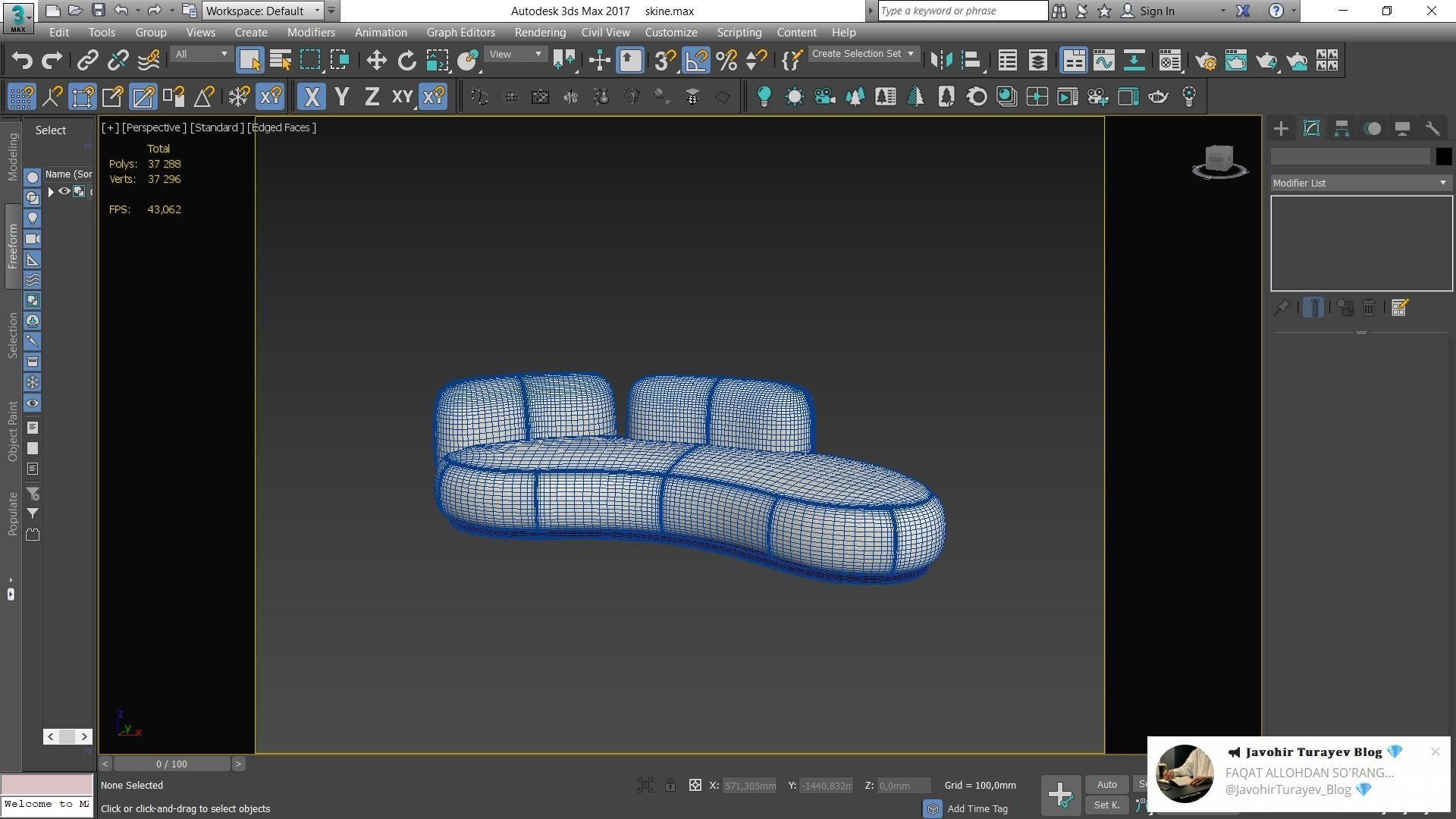Open the Customize menu

pos(671,33)
